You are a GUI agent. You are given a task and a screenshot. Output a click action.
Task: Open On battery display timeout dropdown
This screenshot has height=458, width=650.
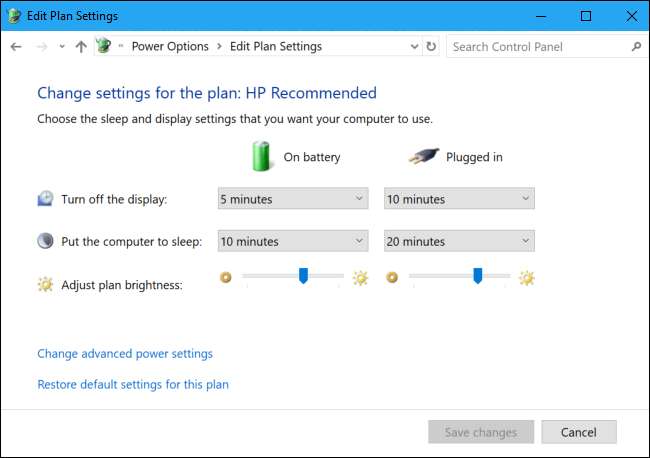pos(292,199)
